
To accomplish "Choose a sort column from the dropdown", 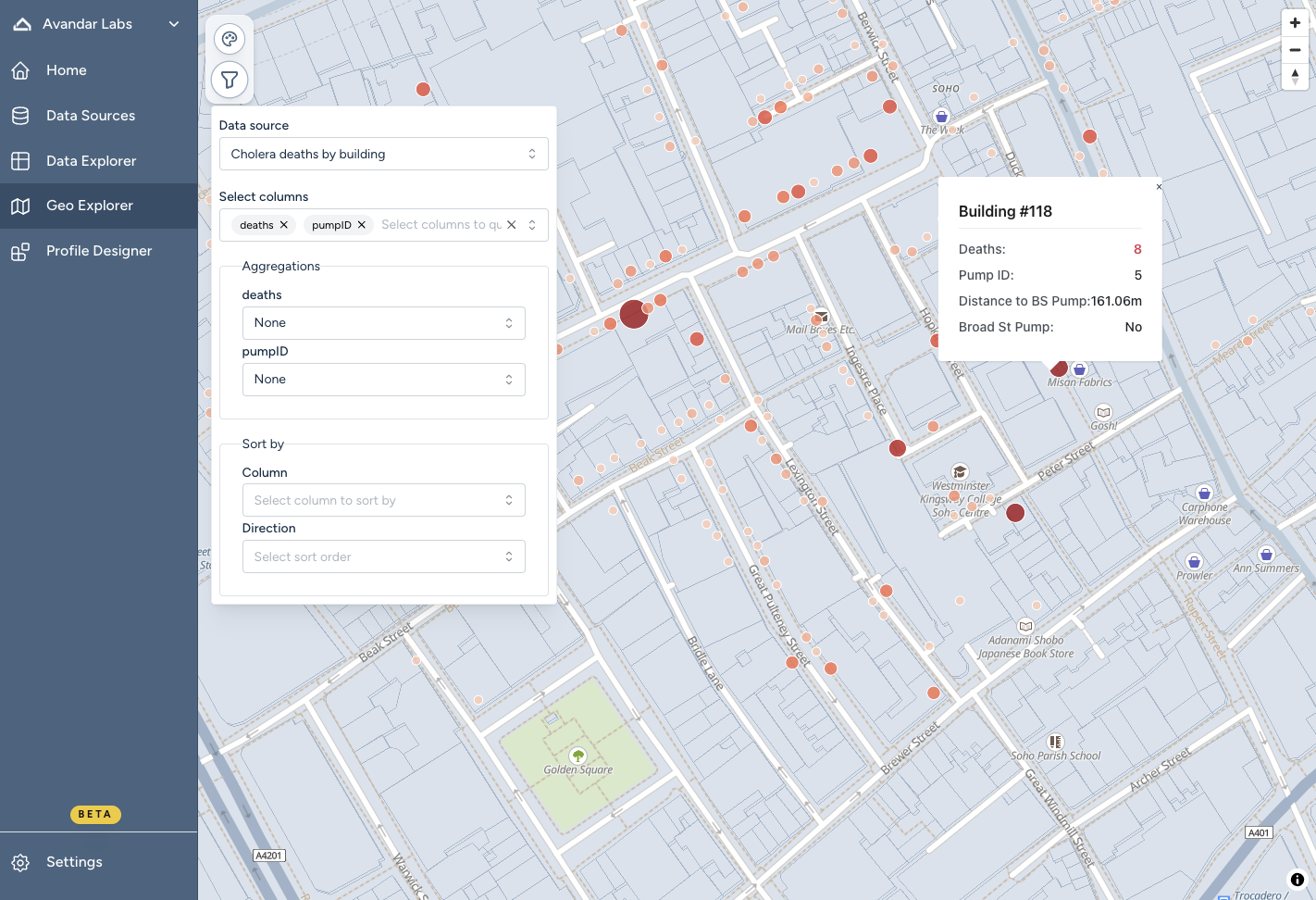I will (383, 501).
